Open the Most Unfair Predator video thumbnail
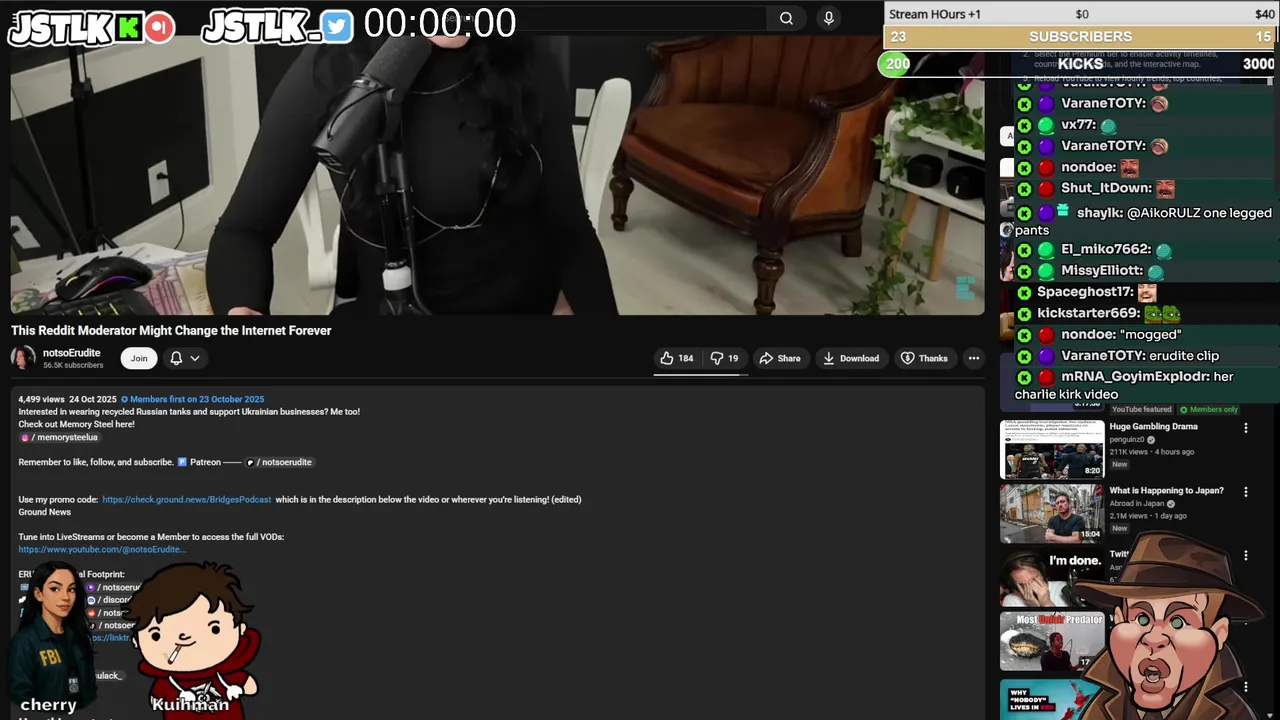Image resolution: width=1280 pixels, height=720 pixels. (x=1048, y=641)
